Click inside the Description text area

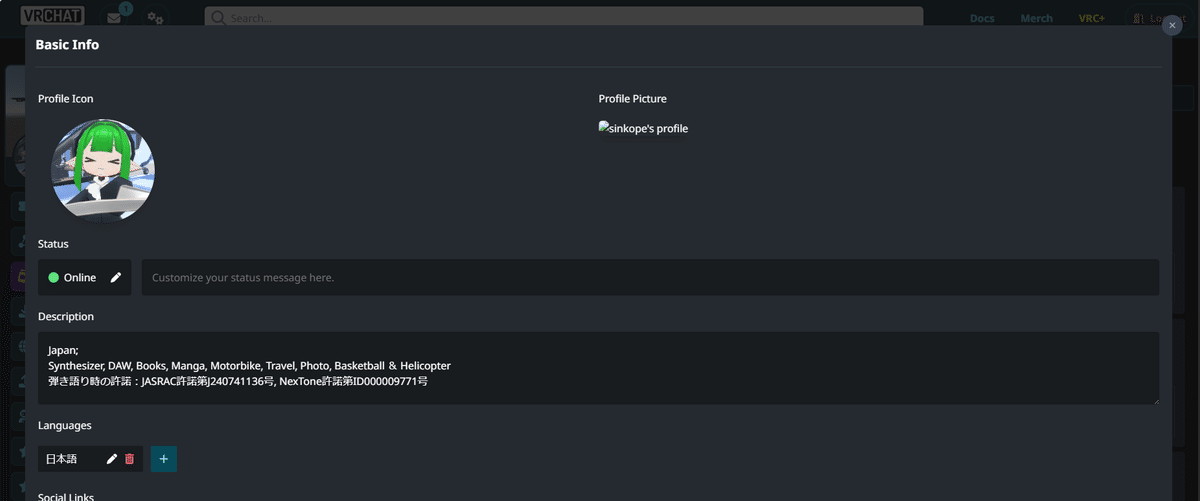point(598,368)
